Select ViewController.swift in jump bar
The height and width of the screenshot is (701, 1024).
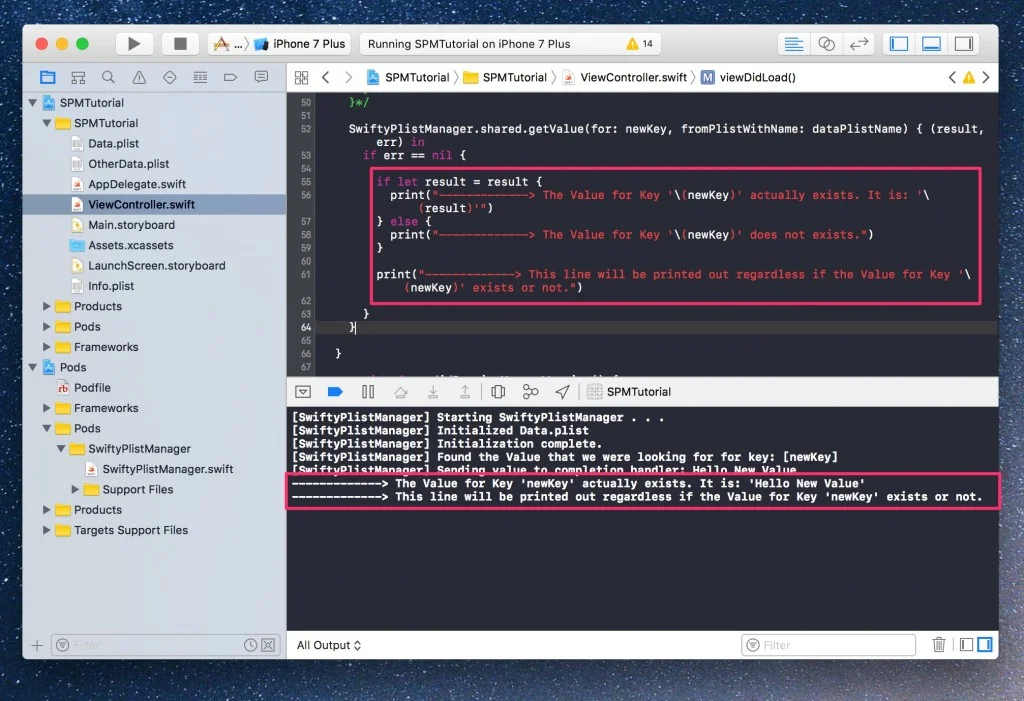coord(625,77)
